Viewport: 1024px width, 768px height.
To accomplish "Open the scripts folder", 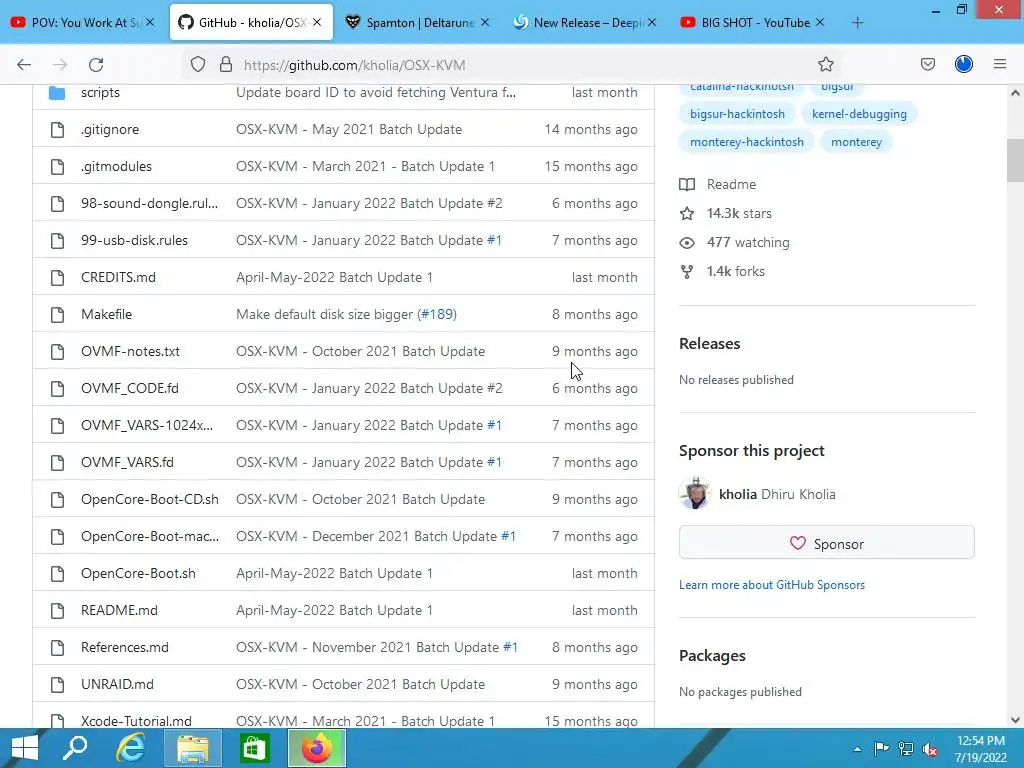I will point(100,93).
